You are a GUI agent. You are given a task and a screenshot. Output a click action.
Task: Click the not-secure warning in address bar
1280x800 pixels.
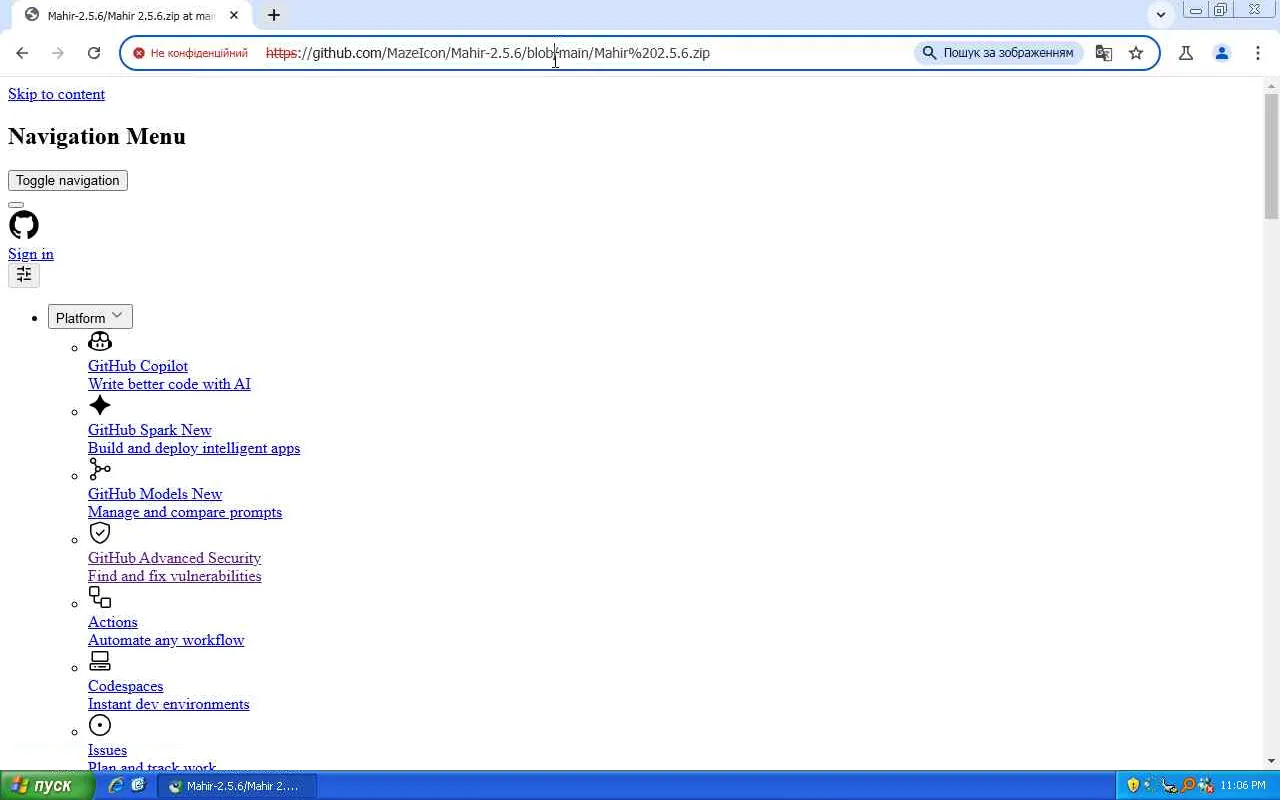pos(190,53)
